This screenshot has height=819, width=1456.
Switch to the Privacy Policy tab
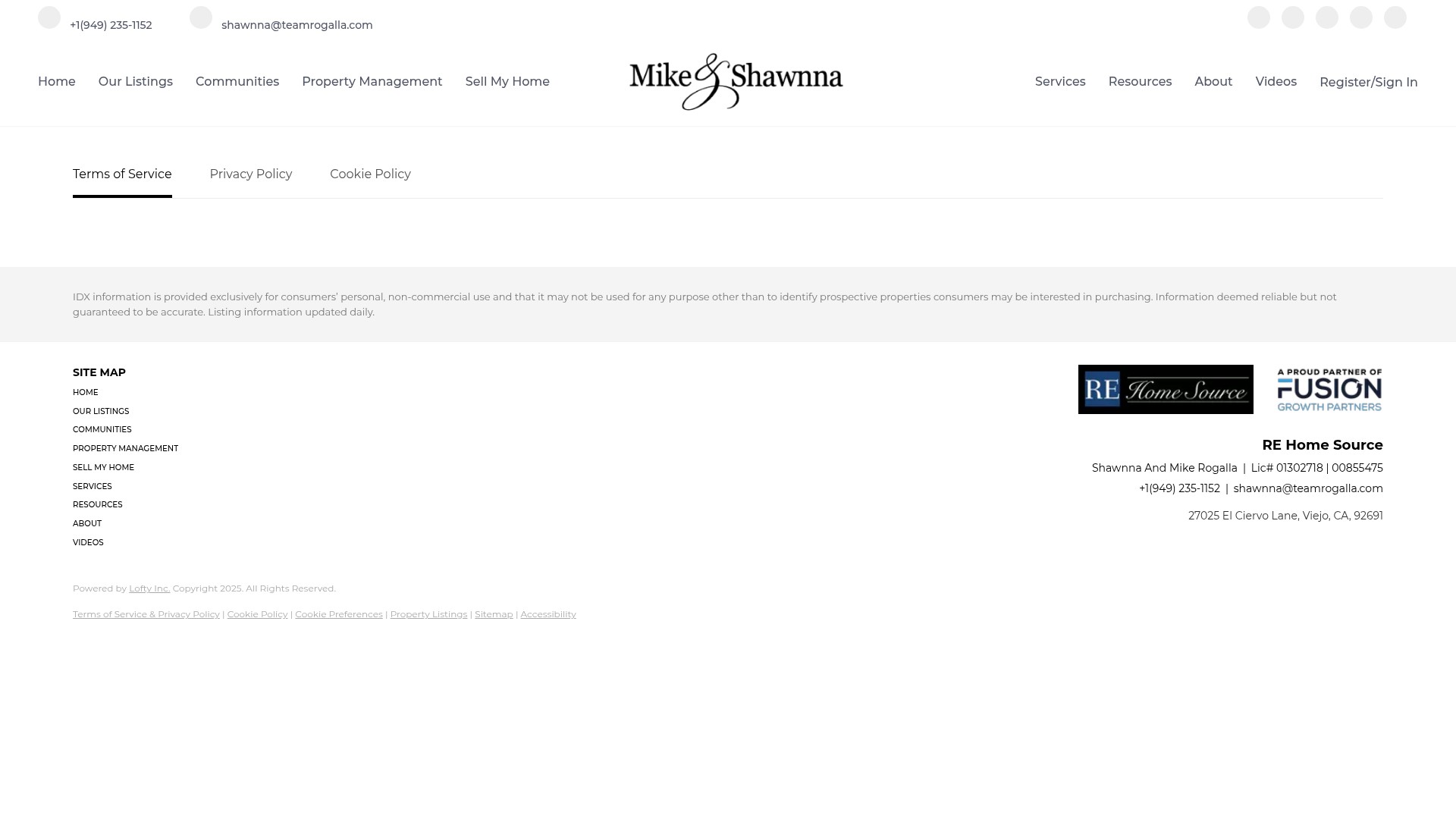251,174
